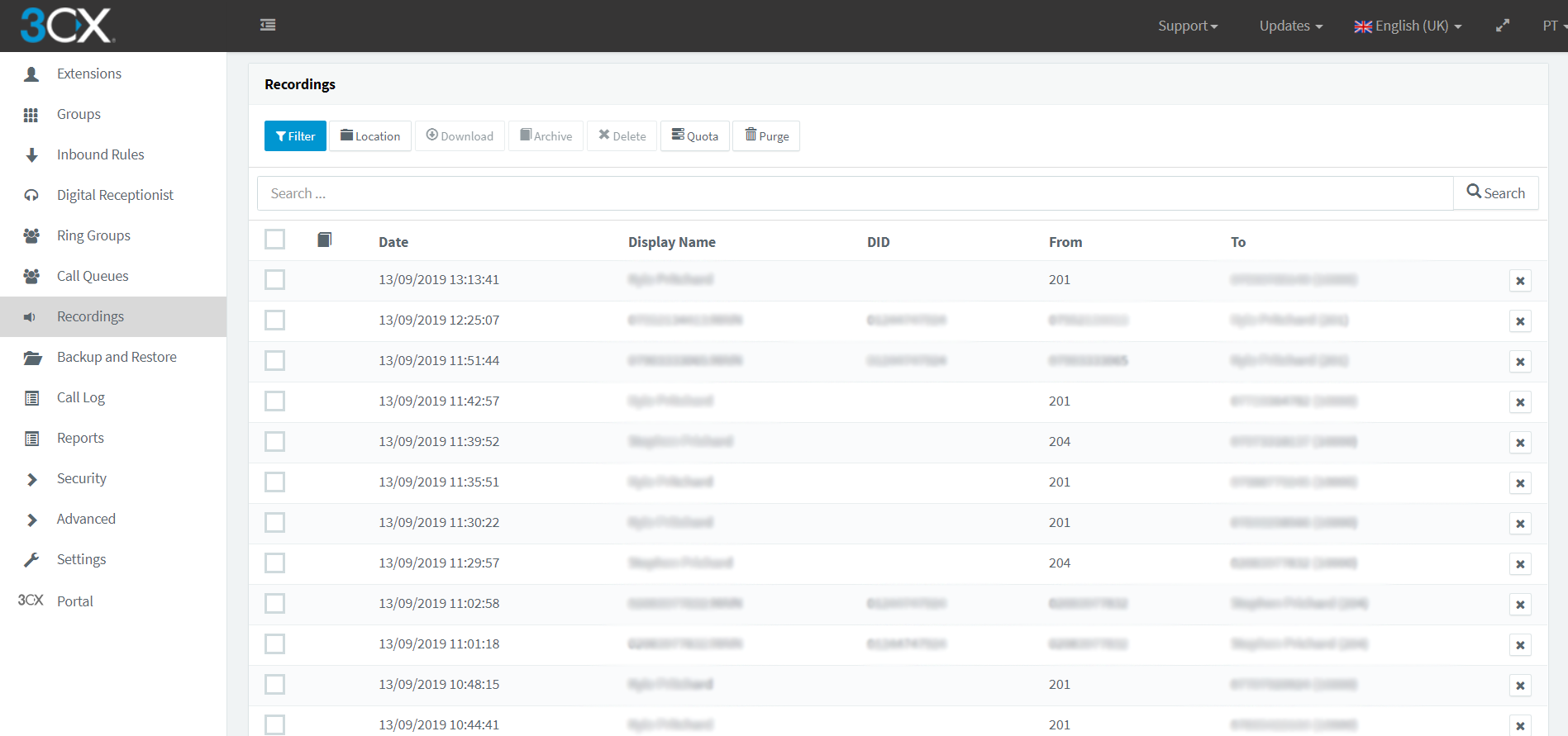This screenshot has height=736, width=1568.
Task: Click the 3CX logo in header
Action: [67, 26]
